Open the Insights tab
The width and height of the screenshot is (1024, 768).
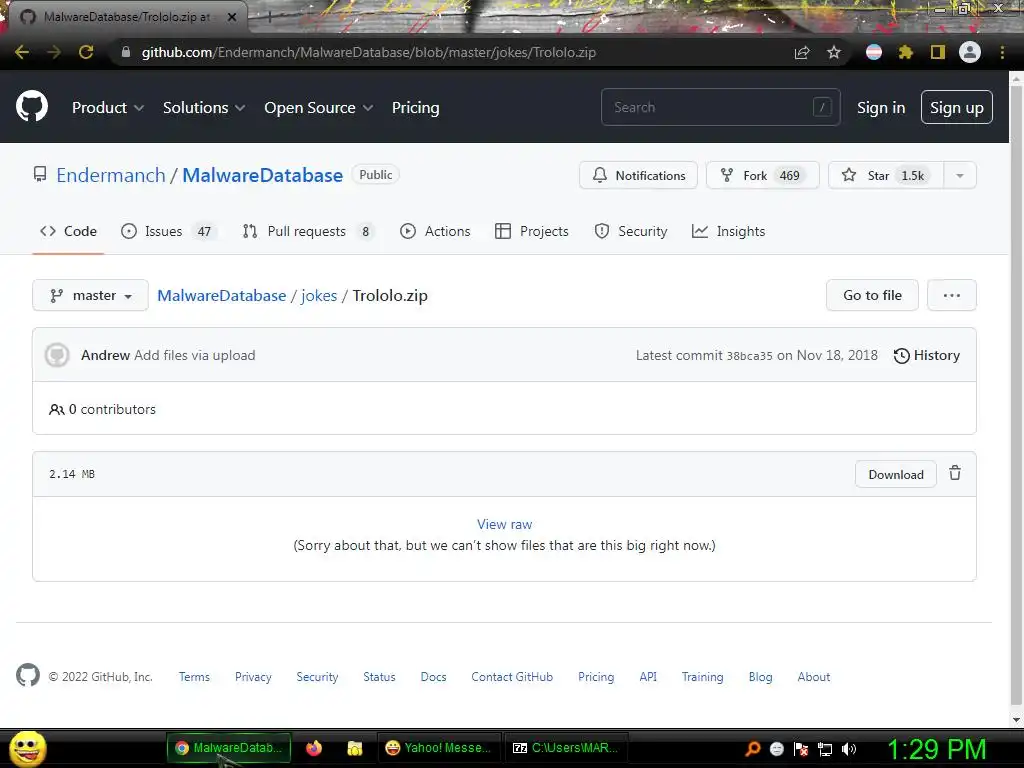pos(728,231)
